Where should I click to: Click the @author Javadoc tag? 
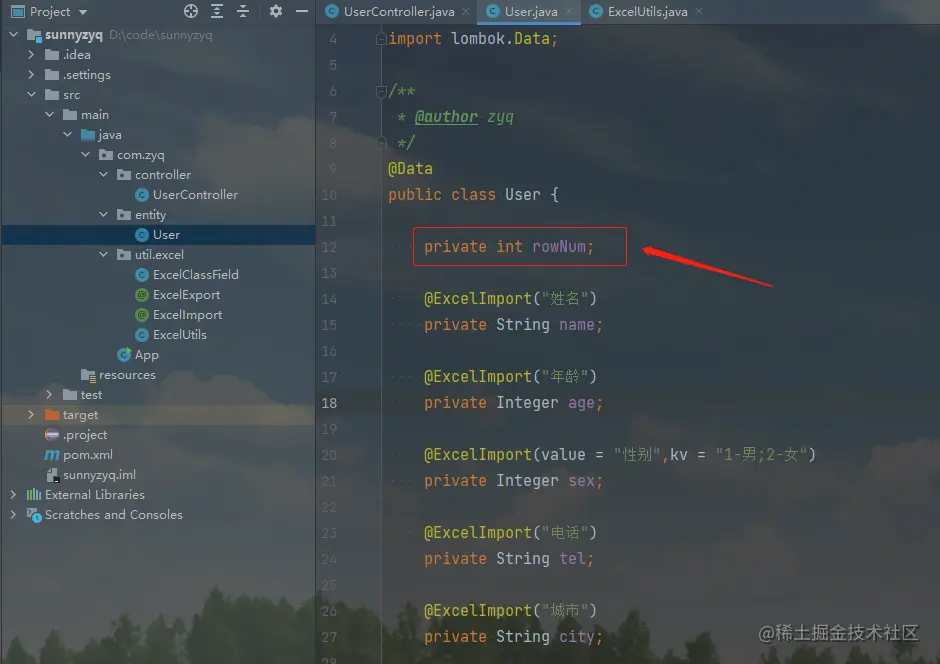coord(446,116)
